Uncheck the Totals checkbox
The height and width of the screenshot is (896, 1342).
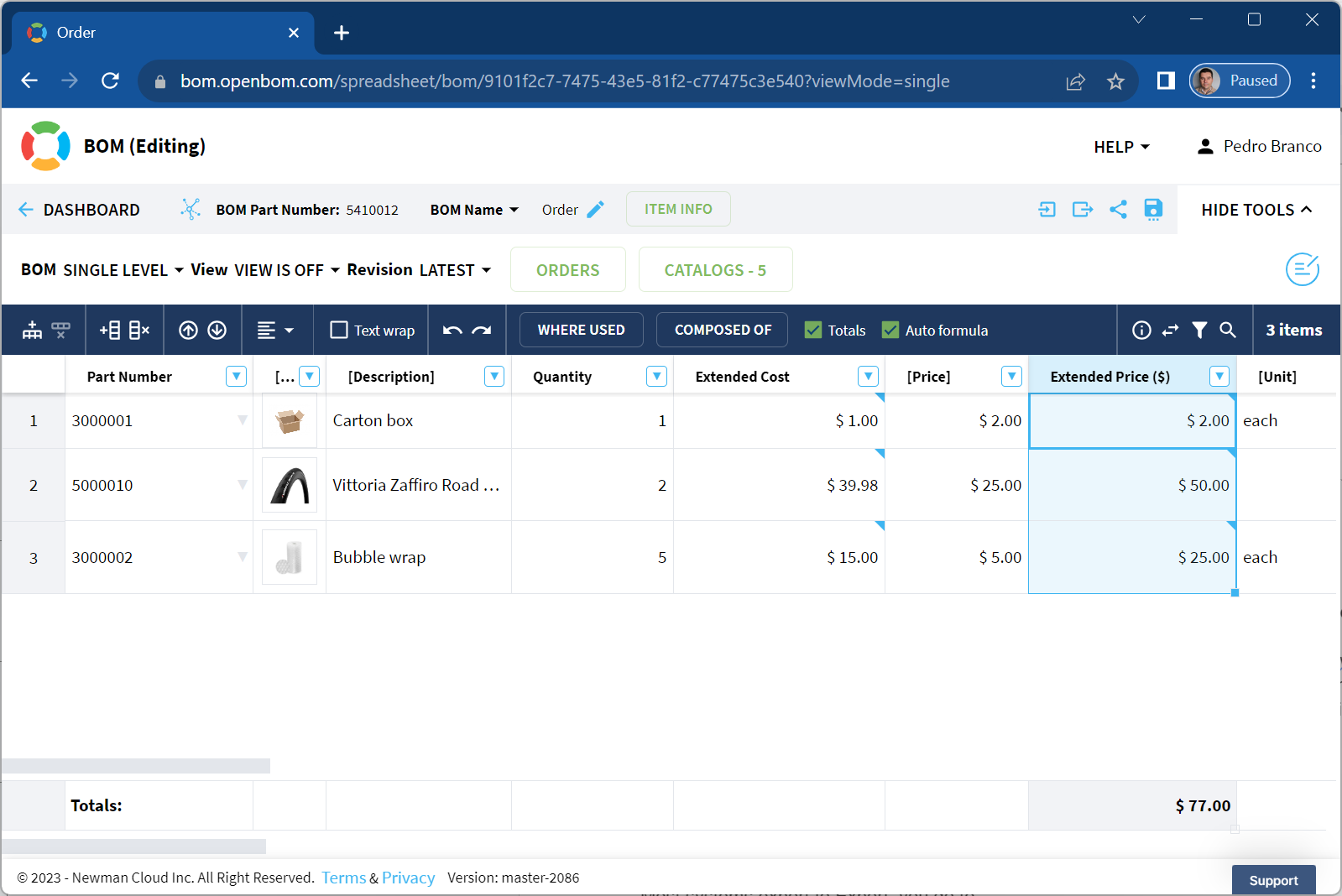tap(813, 331)
